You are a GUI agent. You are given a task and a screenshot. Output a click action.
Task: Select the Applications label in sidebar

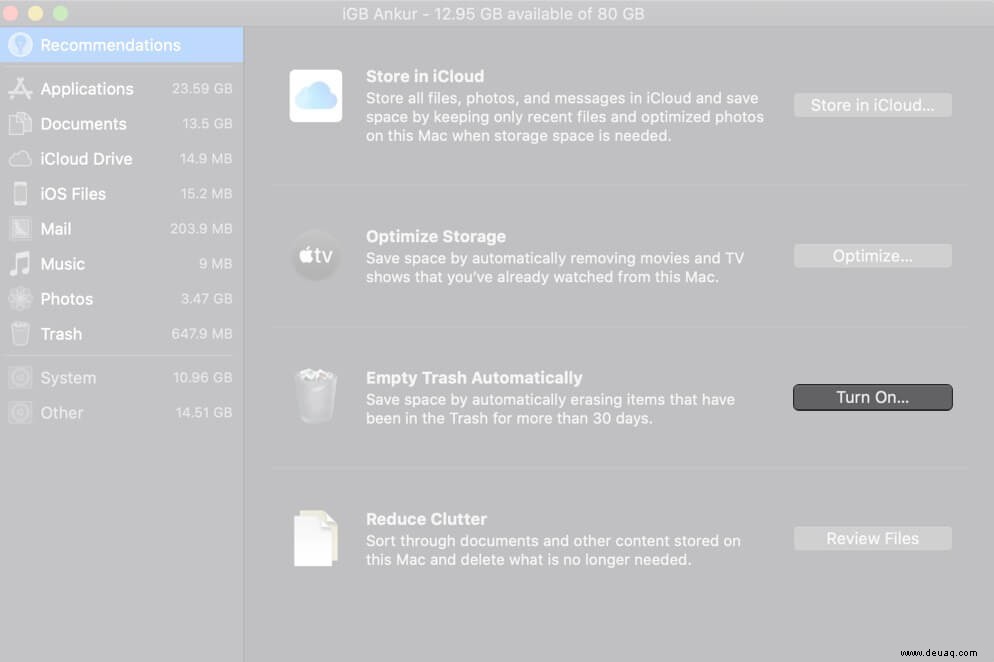click(87, 89)
